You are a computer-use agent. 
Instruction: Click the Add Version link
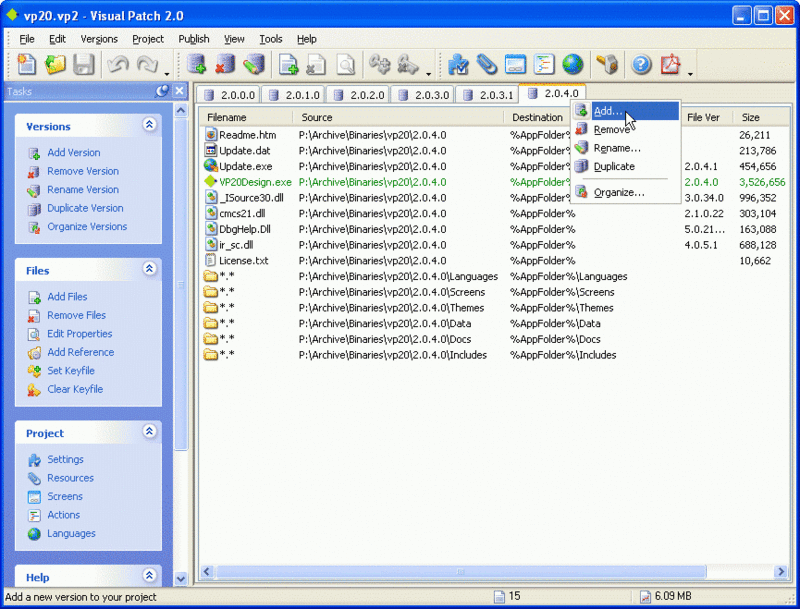(73, 153)
